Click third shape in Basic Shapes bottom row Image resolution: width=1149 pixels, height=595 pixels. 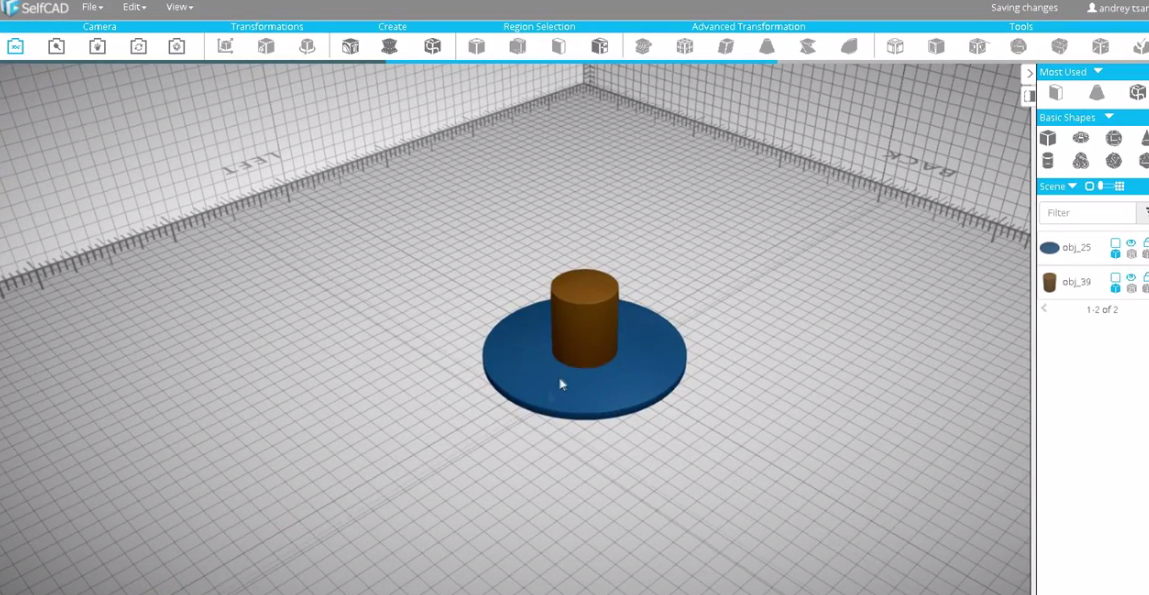click(1114, 160)
